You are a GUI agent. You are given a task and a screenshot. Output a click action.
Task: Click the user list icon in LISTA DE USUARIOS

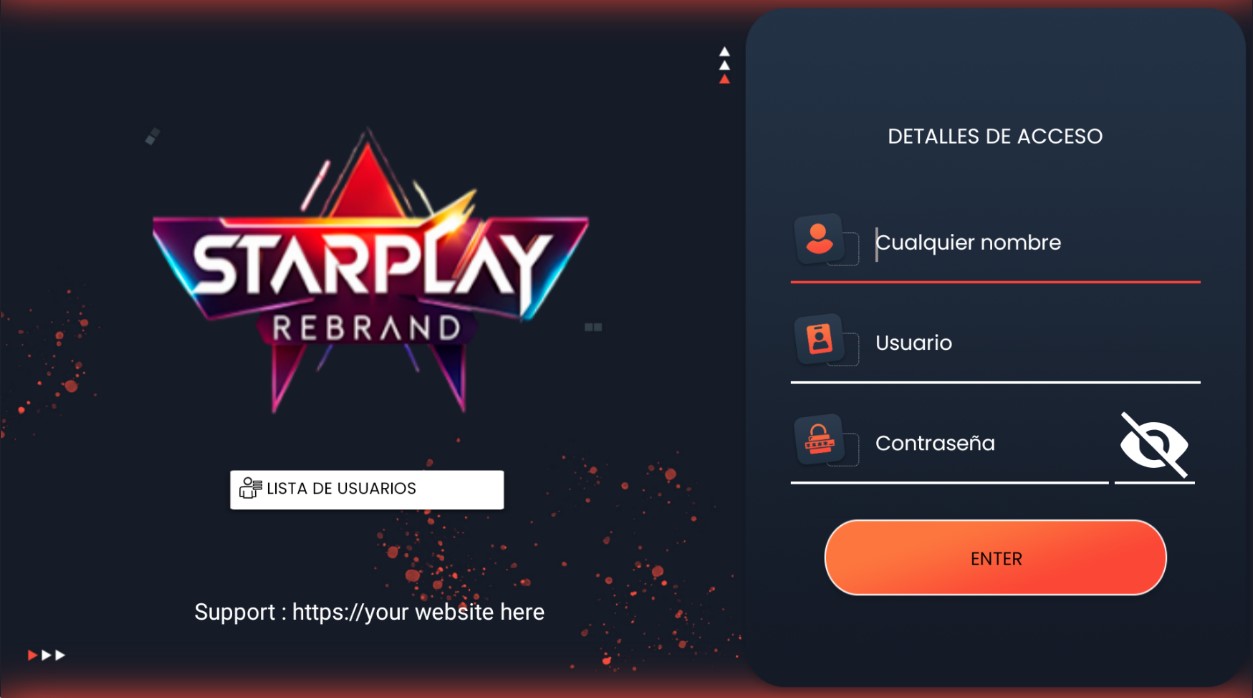point(250,489)
